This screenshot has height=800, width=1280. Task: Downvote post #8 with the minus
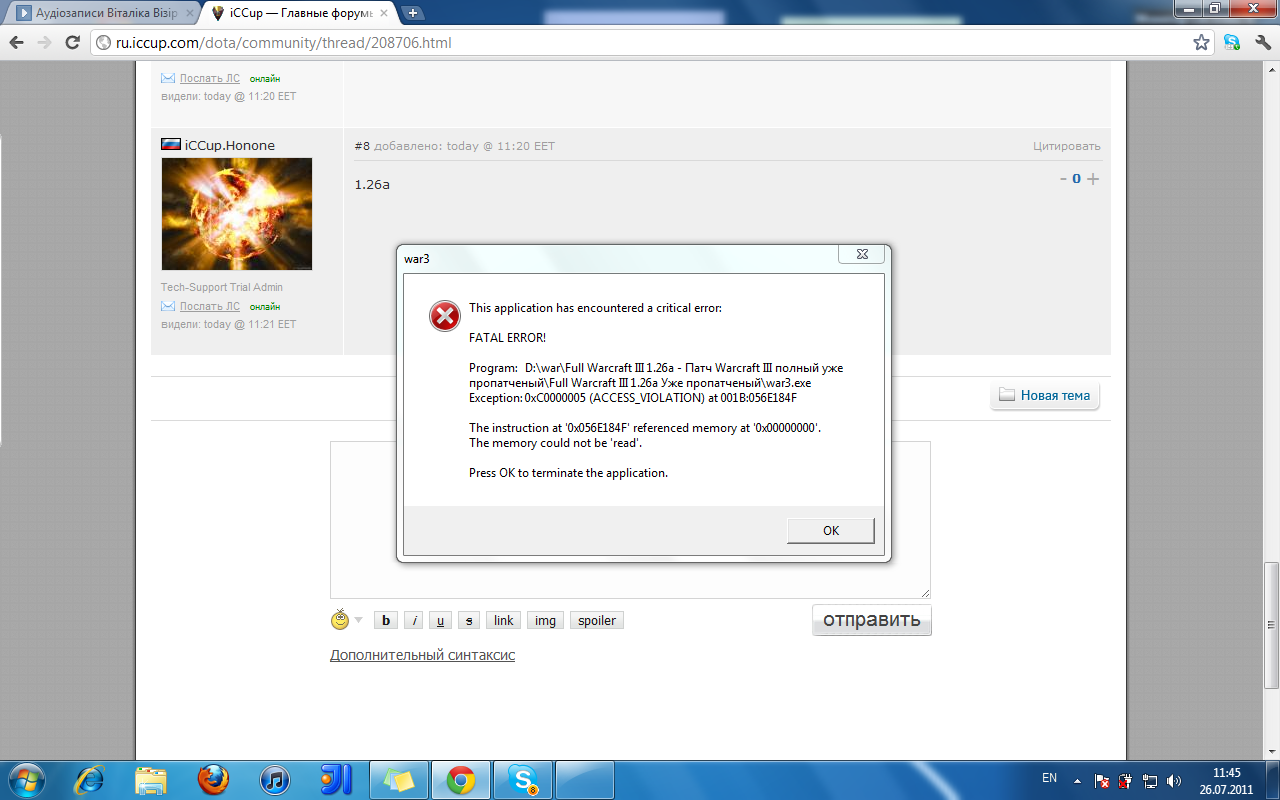(x=1063, y=179)
